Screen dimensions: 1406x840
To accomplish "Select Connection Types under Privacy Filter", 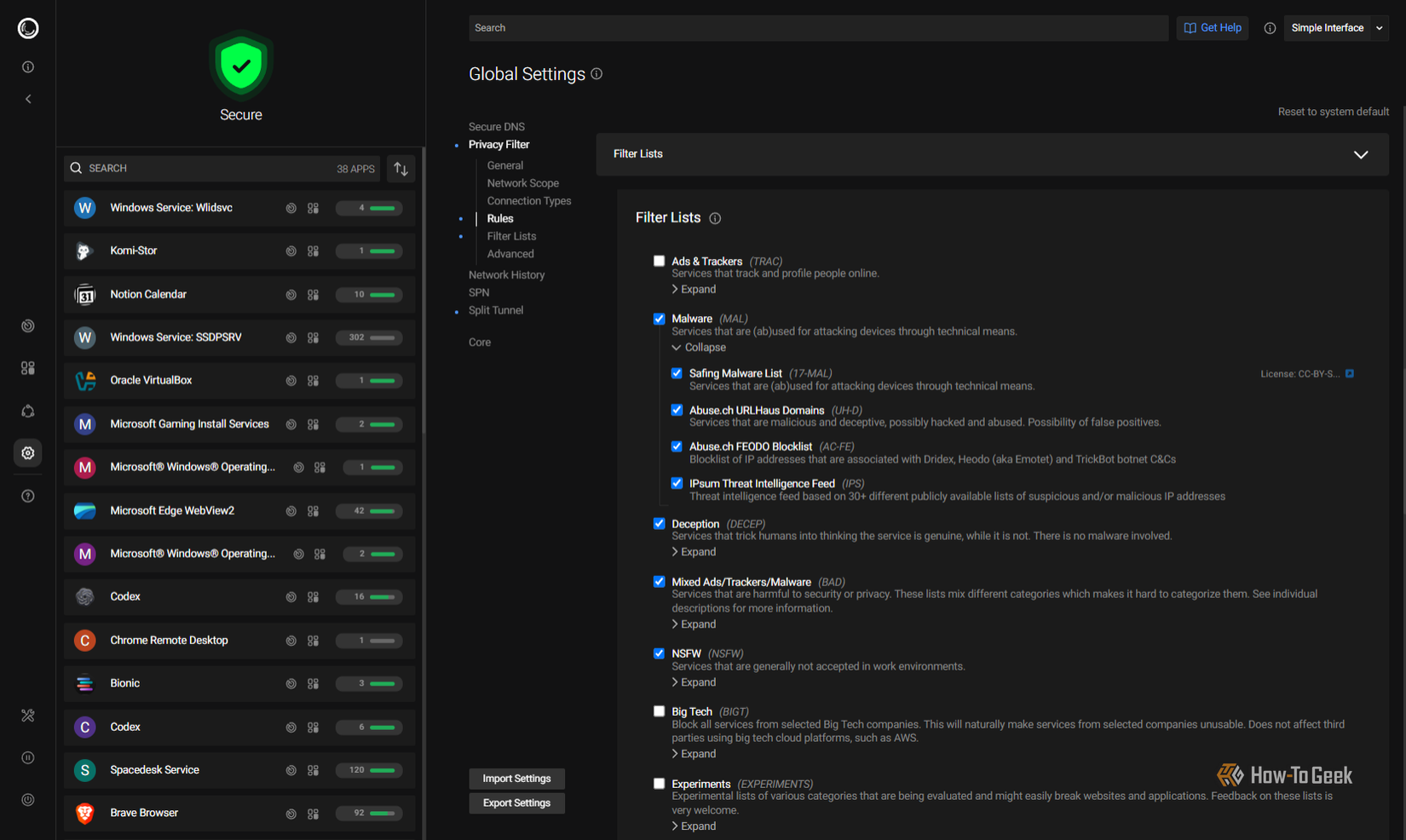I will (x=529, y=201).
